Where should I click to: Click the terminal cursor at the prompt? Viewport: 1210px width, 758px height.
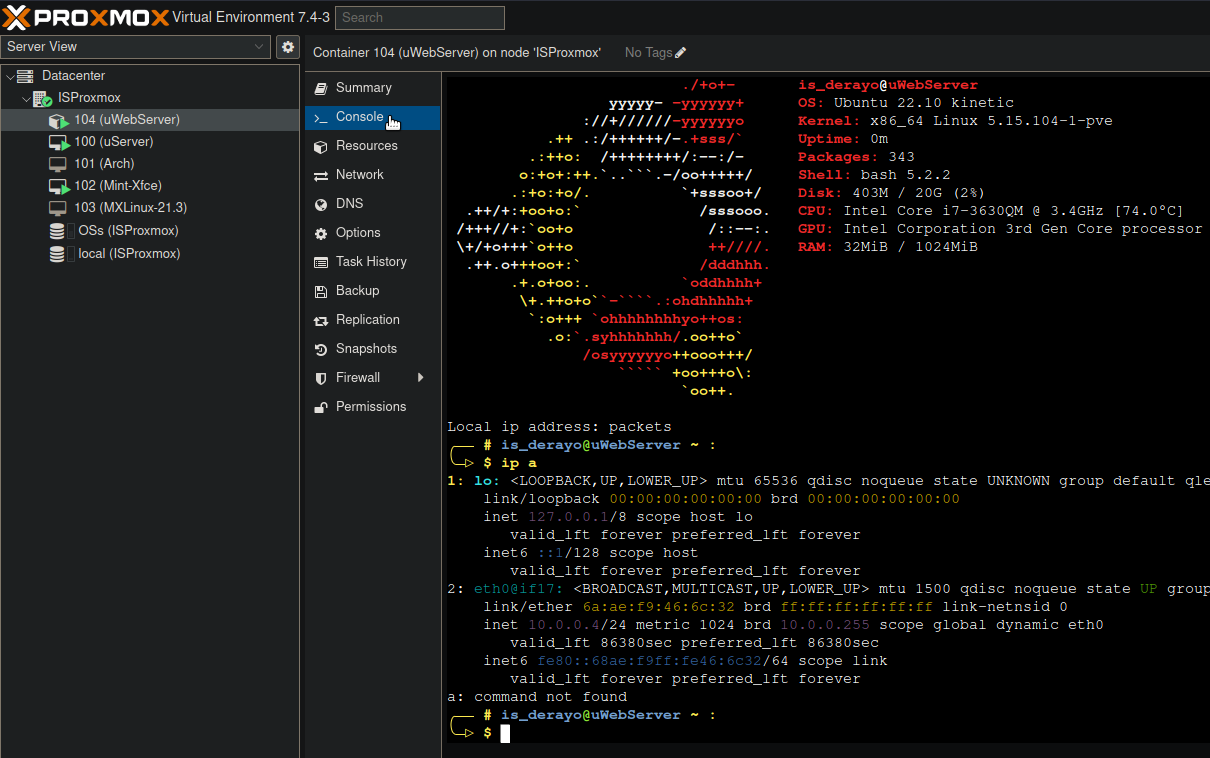pyautogui.click(x=505, y=733)
